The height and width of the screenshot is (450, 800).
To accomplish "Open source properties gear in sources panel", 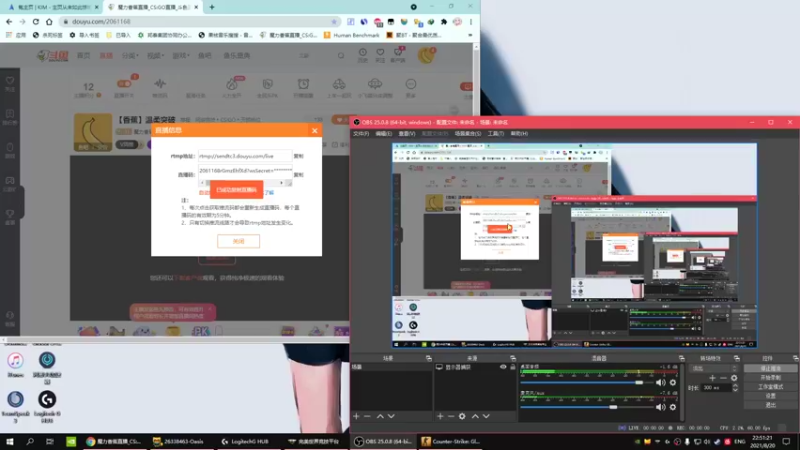I will click(462, 416).
